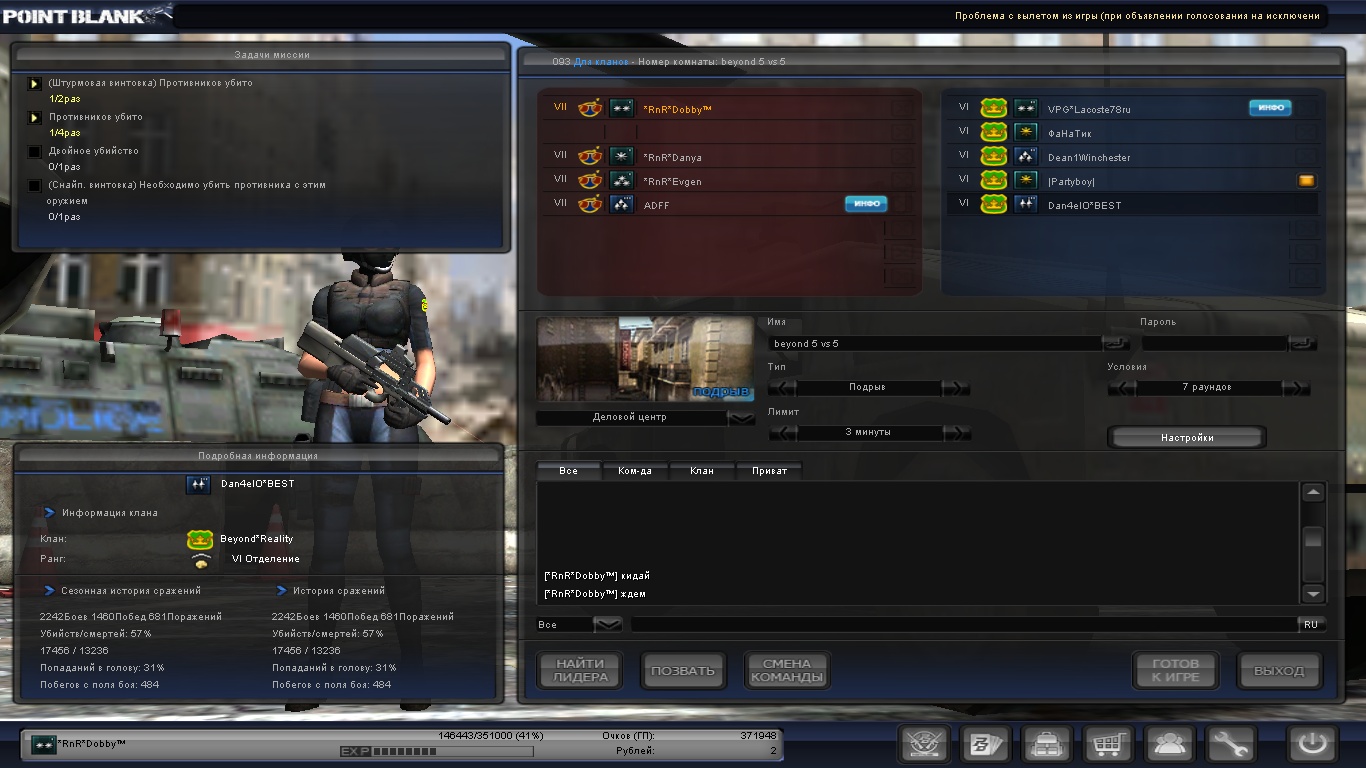Image resolution: width=1366 pixels, height=768 pixels.
Task: Toggle the slot box on VPG*Lacoste78ru row
Action: pyautogui.click(x=1306, y=108)
